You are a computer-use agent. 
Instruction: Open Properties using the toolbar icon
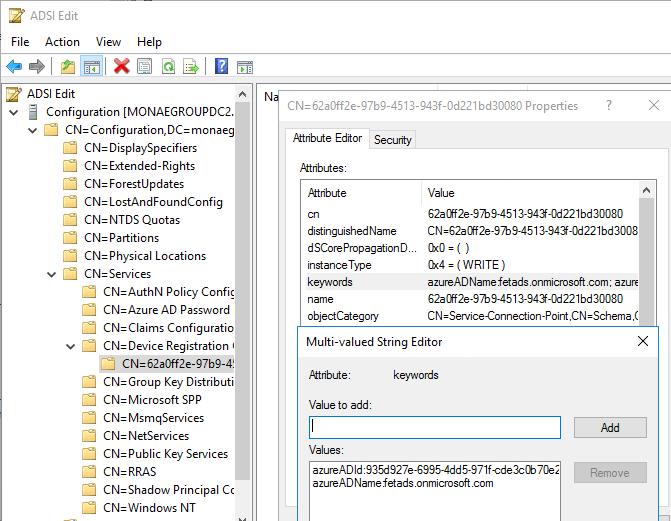point(145,67)
